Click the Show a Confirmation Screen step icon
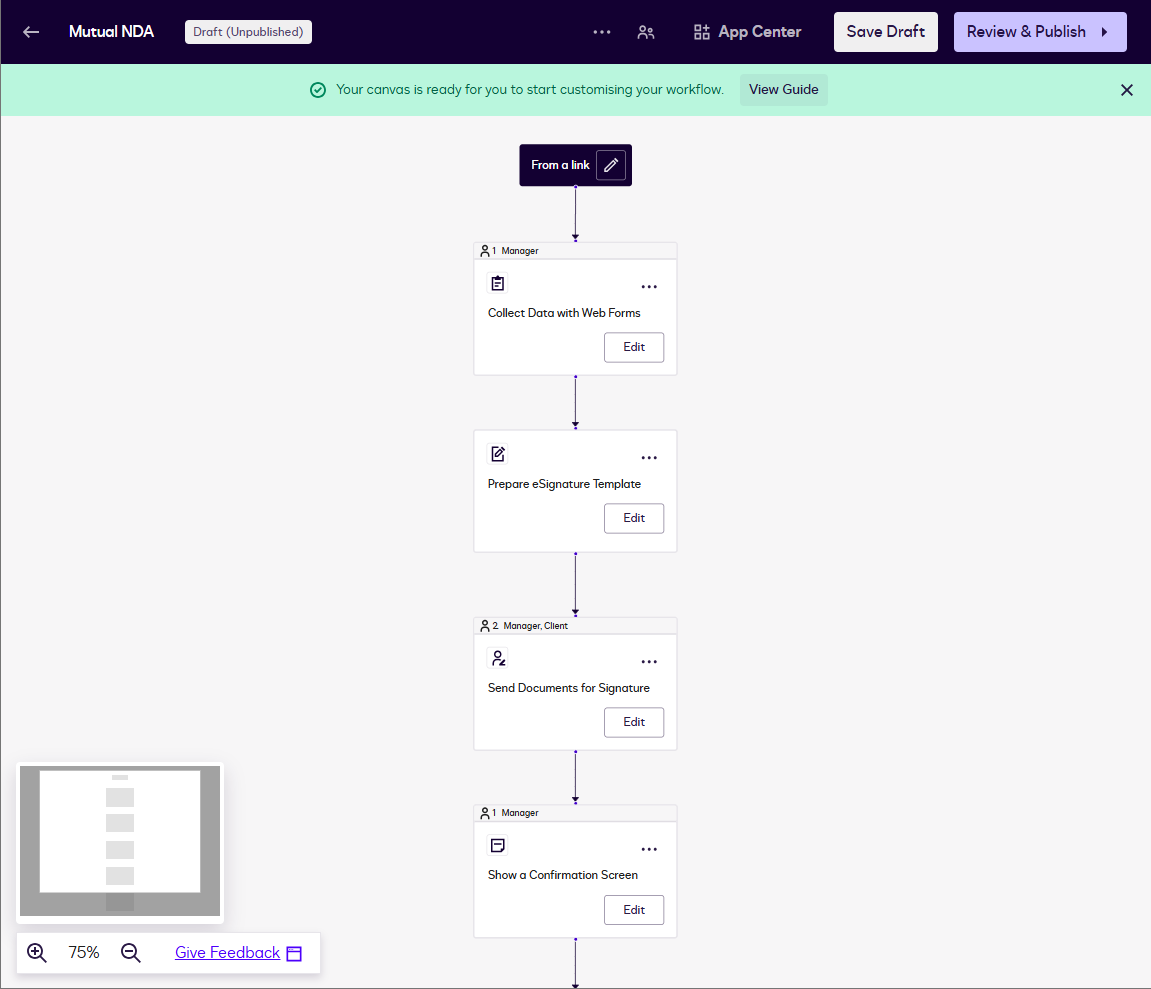Viewport: 1151px width, 989px height. [498, 846]
